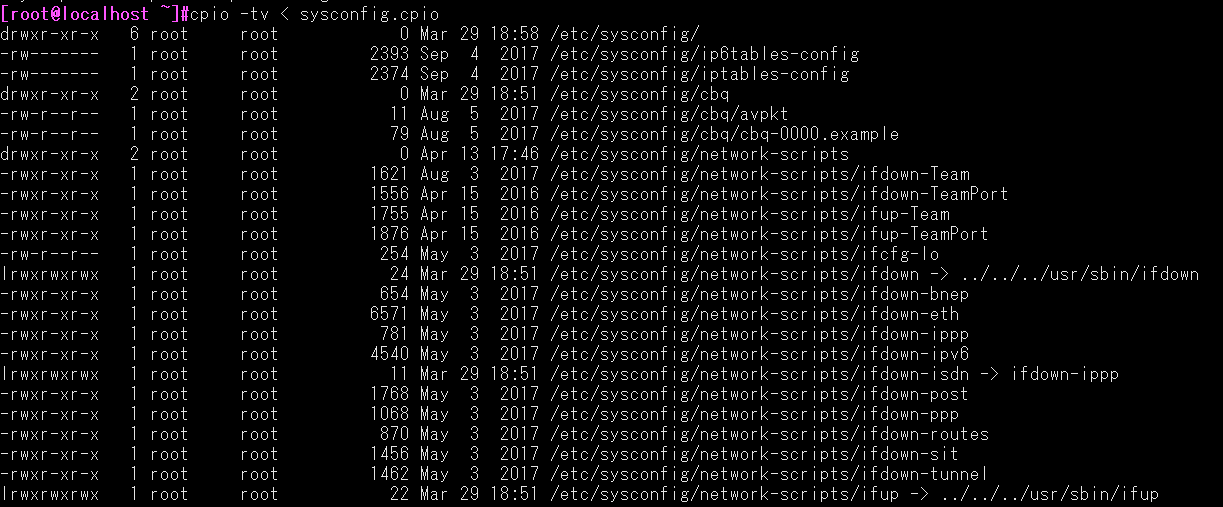The height and width of the screenshot is (507, 1223).
Task: Click the ifdown-routes script path
Action: [x=769, y=434]
